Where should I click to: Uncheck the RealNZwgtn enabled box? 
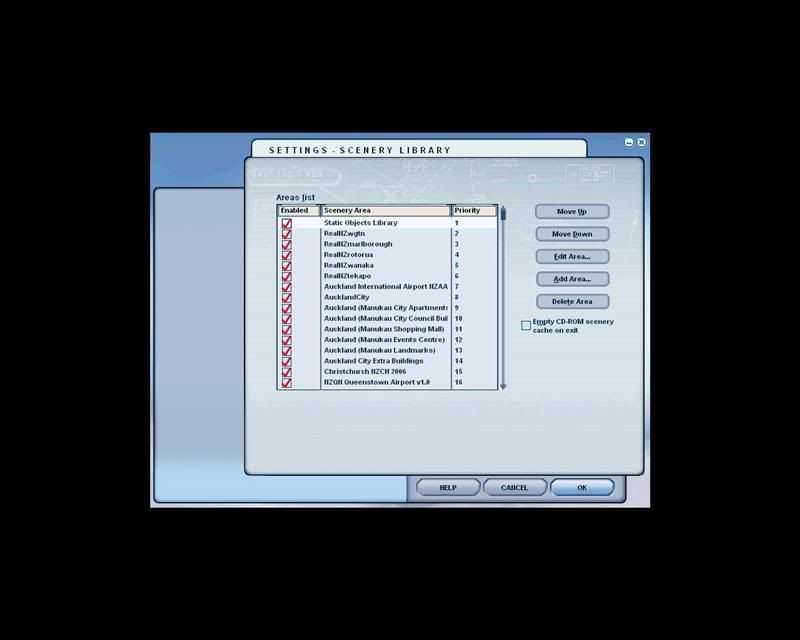point(286,234)
